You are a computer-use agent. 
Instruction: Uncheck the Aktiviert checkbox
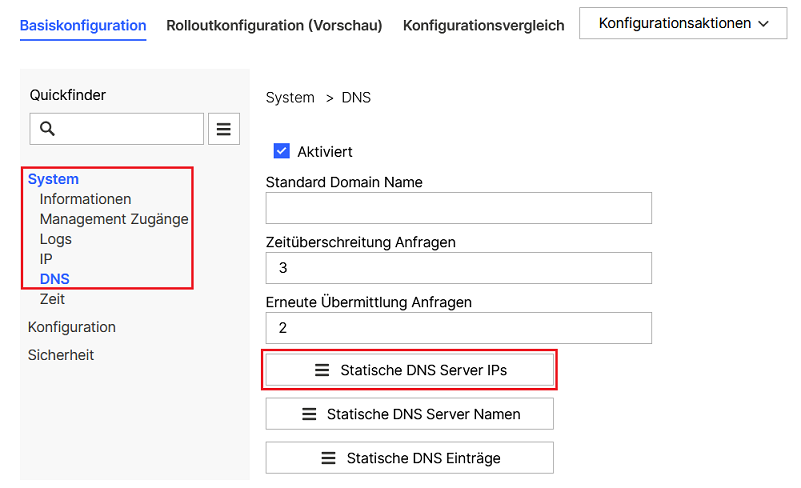(x=282, y=152)
